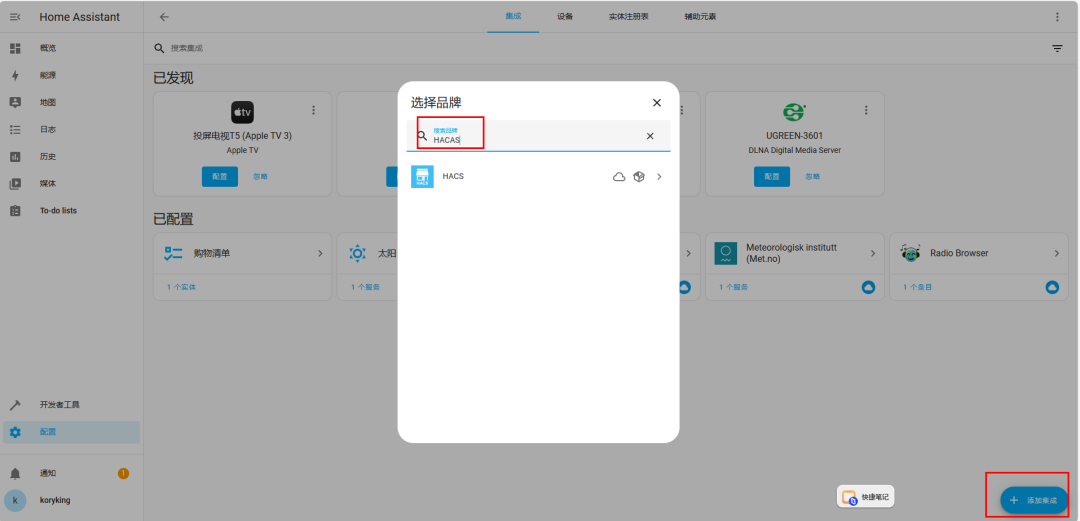Image resolution: width=1080 pixels, height=521 pixels.
Task: Click the page search magnifier icon
Action: pos(159,48)
